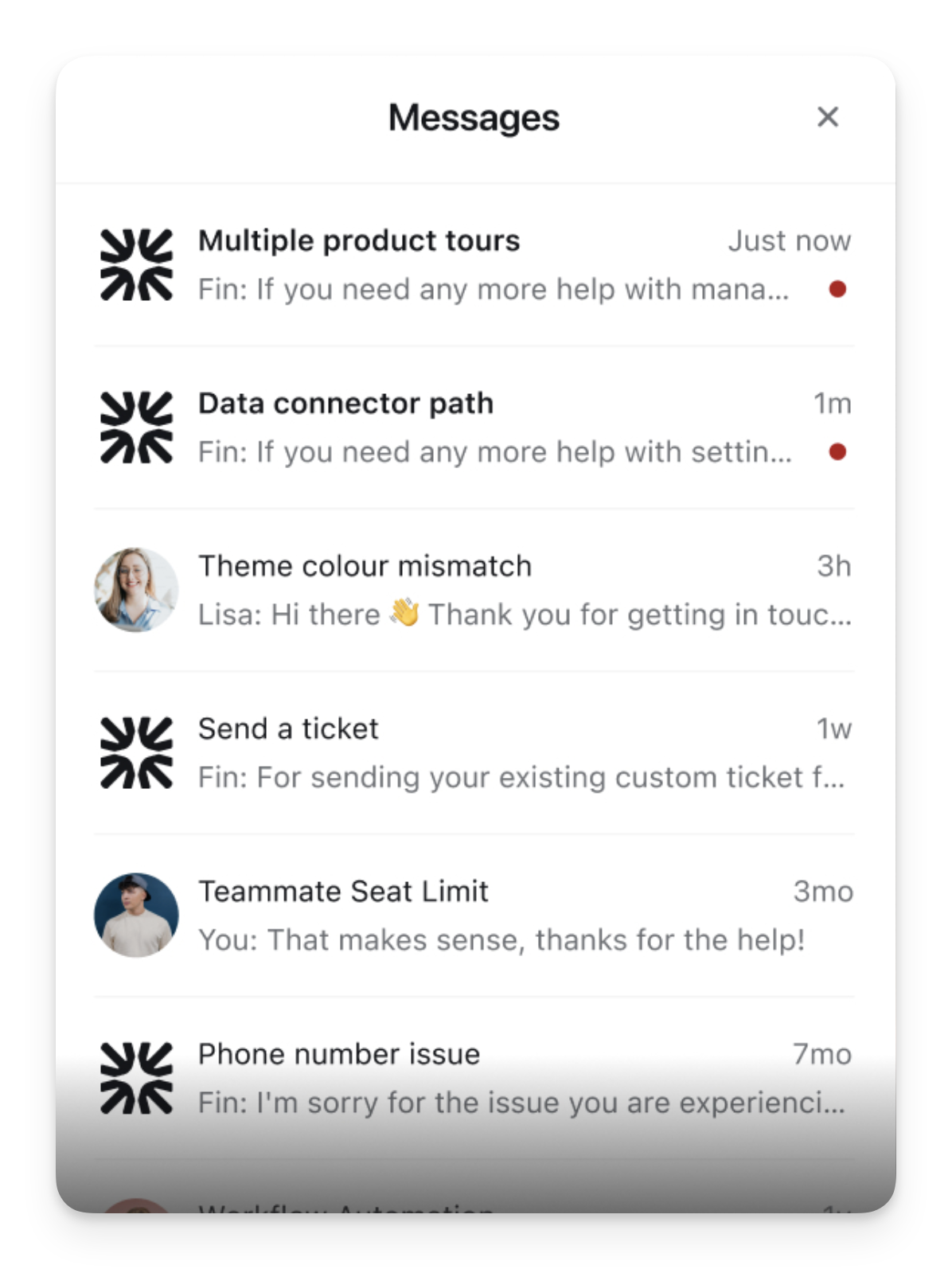
Task: Click the 'Just now' timestamp
Action: pos(789,241)
